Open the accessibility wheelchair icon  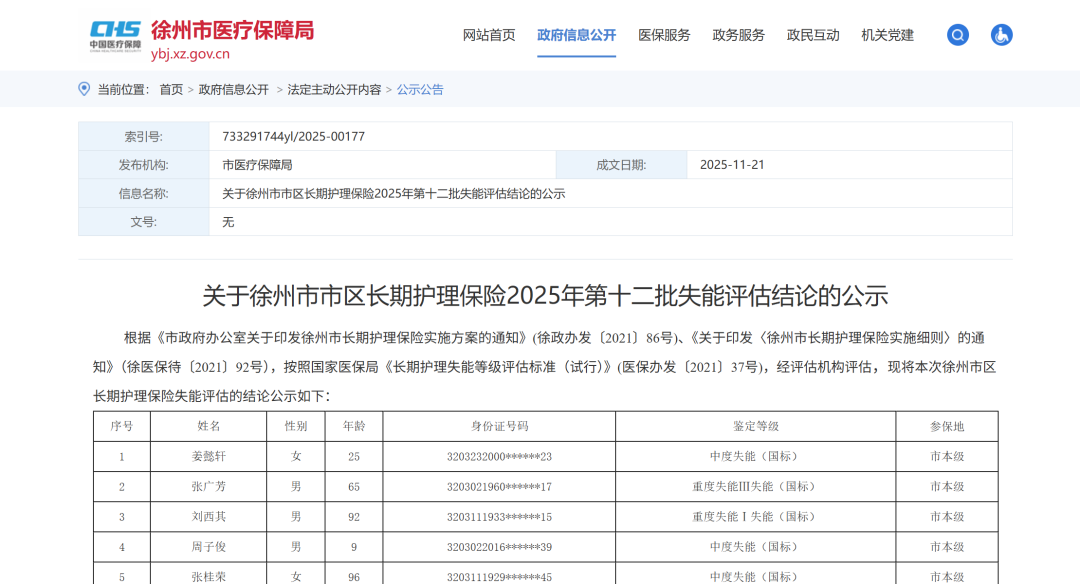pyautogui.click(x=1001, y=35)
